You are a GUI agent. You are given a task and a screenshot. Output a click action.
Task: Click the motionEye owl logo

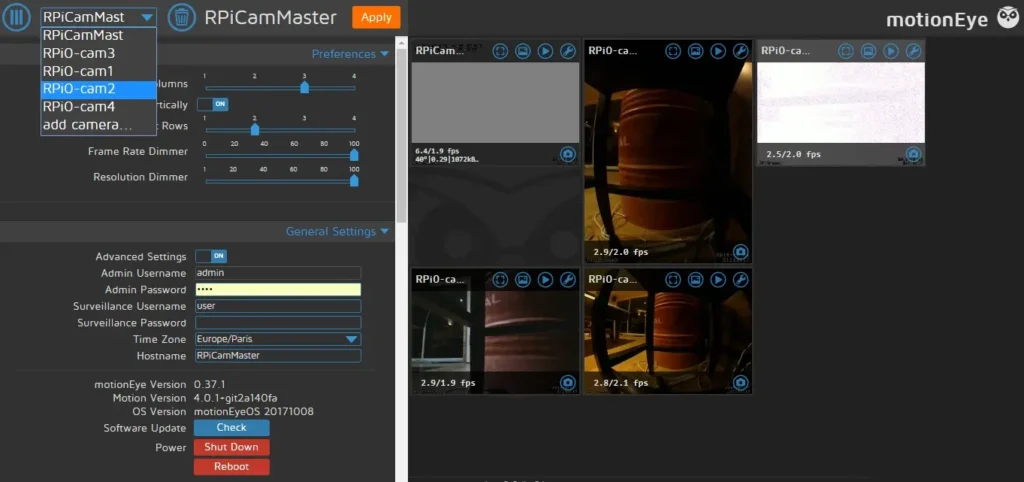click(x=1007, y=18)
